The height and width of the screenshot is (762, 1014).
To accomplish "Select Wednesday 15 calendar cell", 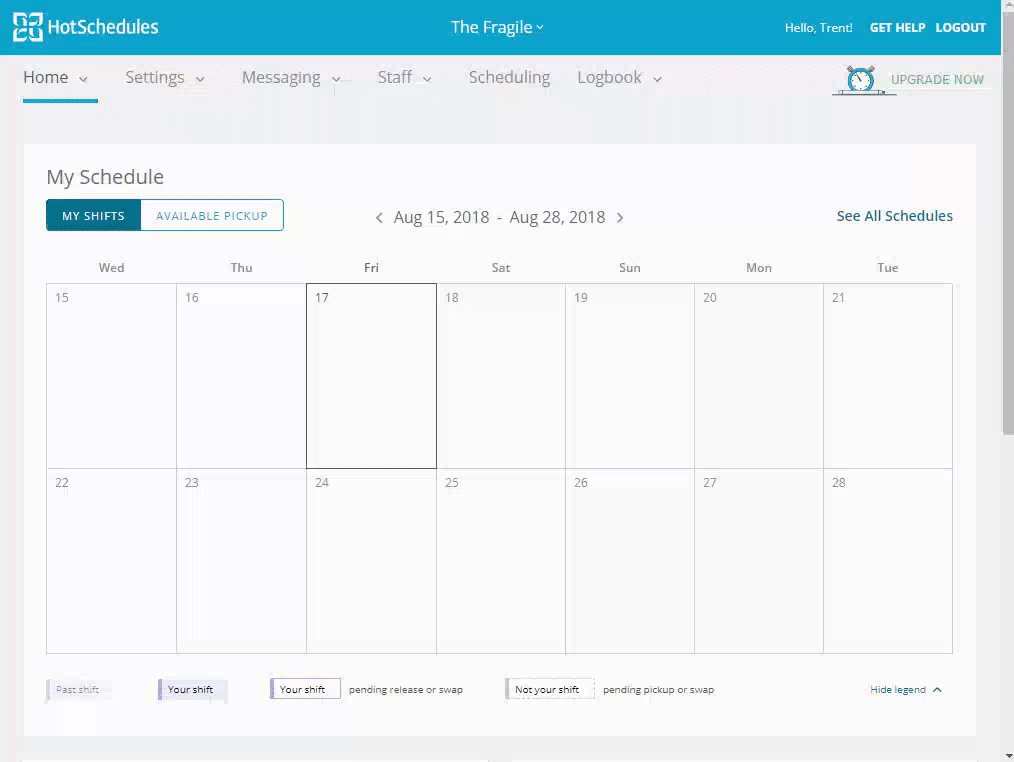I will click(111, 376).
